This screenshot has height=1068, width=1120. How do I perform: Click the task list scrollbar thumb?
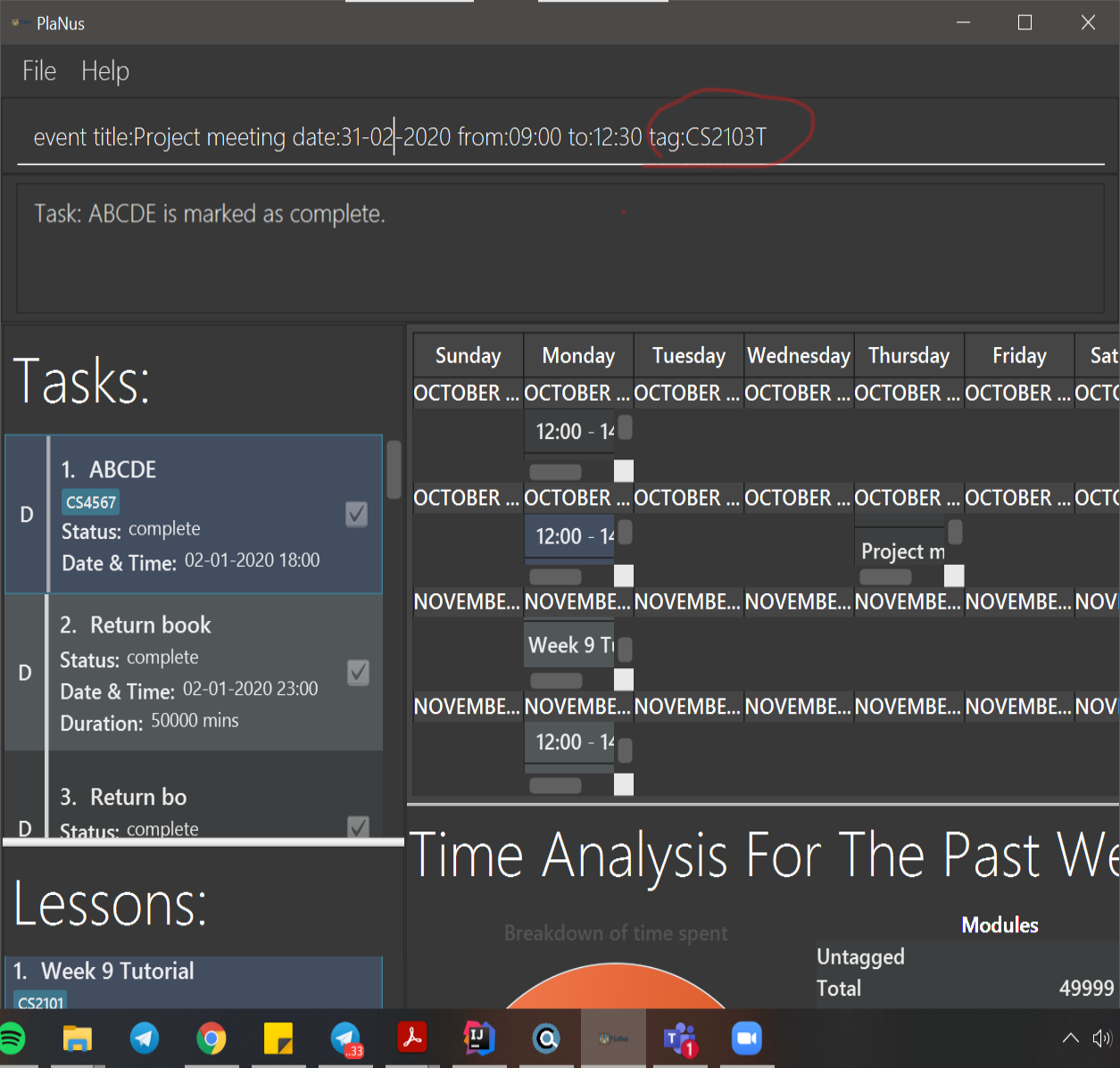pyautogui.click(x=394, y=469)
